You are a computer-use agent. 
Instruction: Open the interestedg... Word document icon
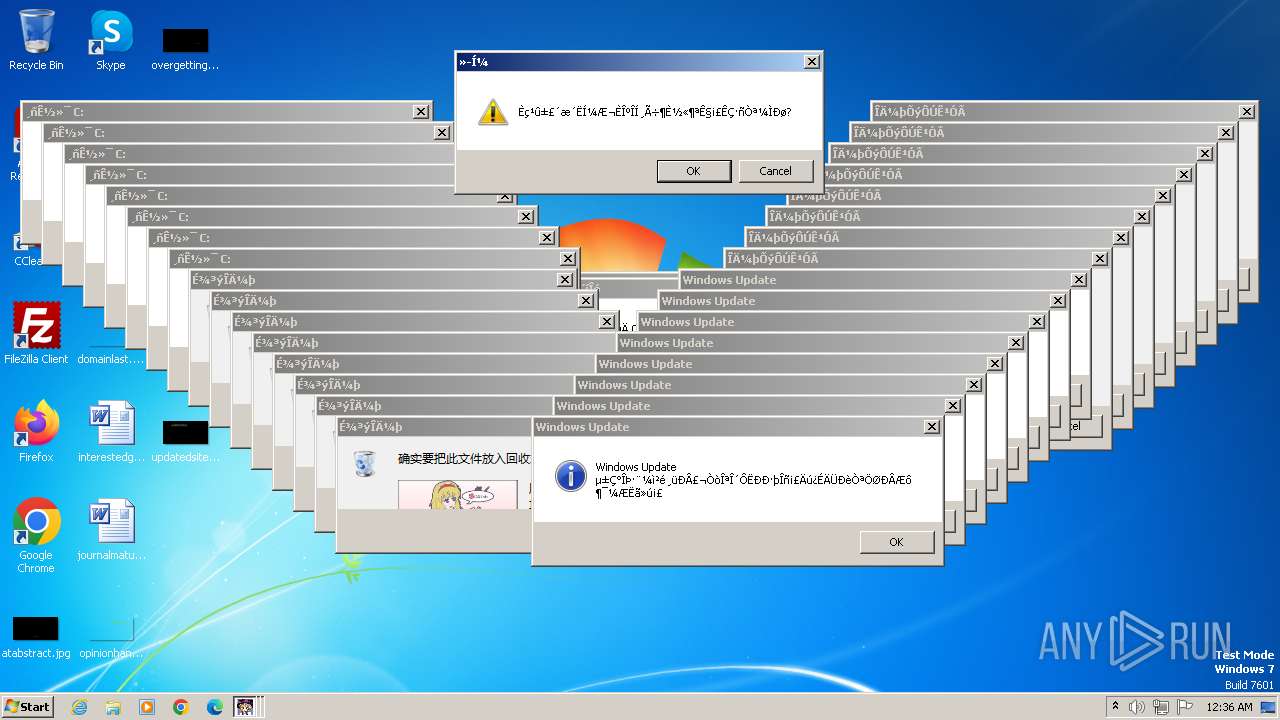[111, 431]
